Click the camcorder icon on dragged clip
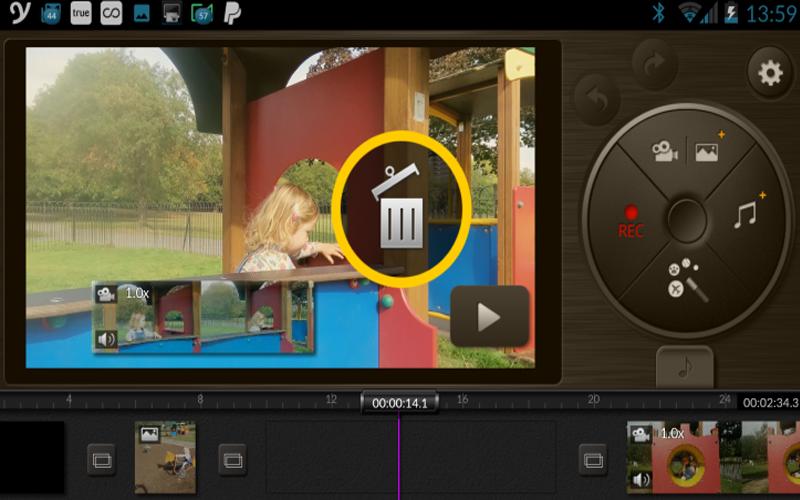The width and height of the screenshot is (800, 500). click(x=106, y=294)
